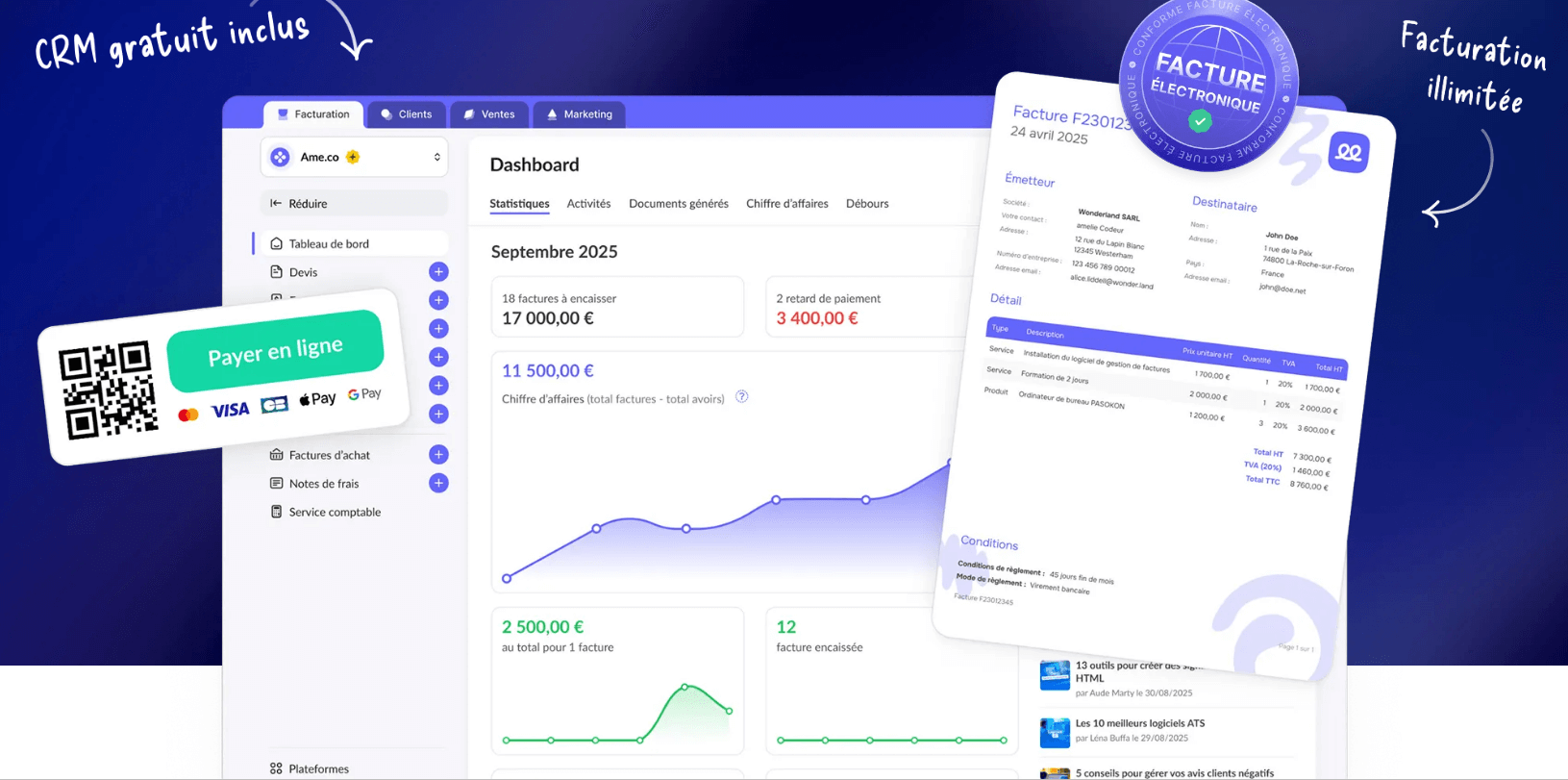The width and height of the screenshot is (1568, 780).
Task: Click the 18 factures à encaisser card
Action: pos(617,308)
